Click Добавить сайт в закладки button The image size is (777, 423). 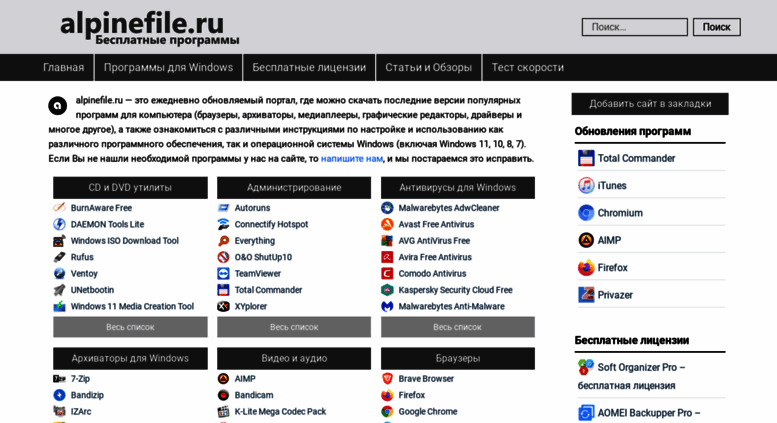coord(650,104)
